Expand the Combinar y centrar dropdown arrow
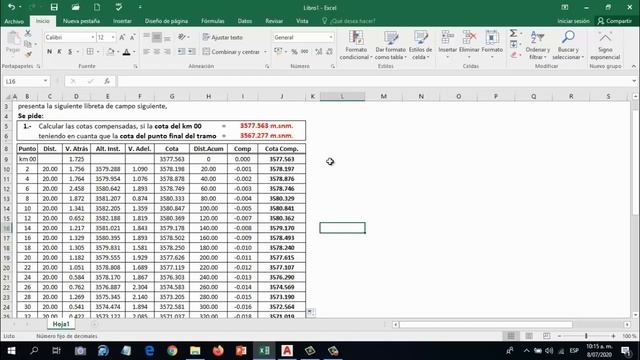Image resolution: width=640 pixels, height=360 pixels. pos(265,52)
